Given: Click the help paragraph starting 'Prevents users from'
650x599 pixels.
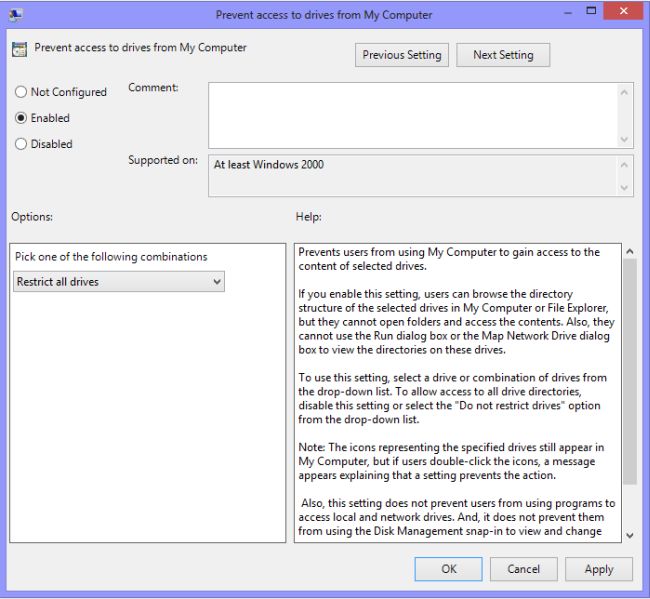Looking at the screenshot, I should pos(449,259).
